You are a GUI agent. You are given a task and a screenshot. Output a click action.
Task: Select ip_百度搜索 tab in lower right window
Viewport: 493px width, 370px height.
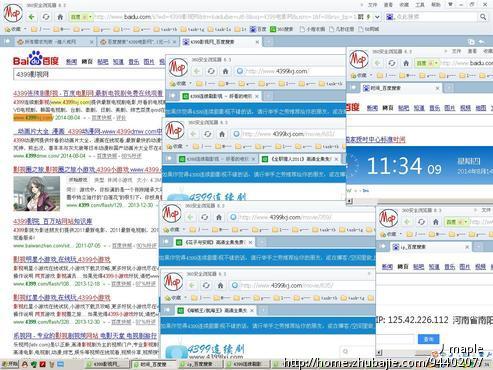pos(432,247)
